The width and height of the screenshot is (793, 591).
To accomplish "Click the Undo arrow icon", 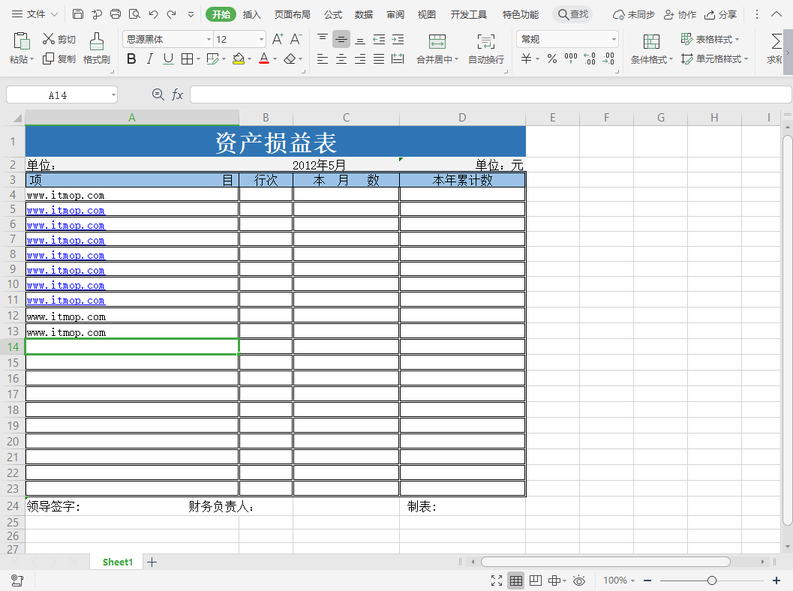I will 153,15.
